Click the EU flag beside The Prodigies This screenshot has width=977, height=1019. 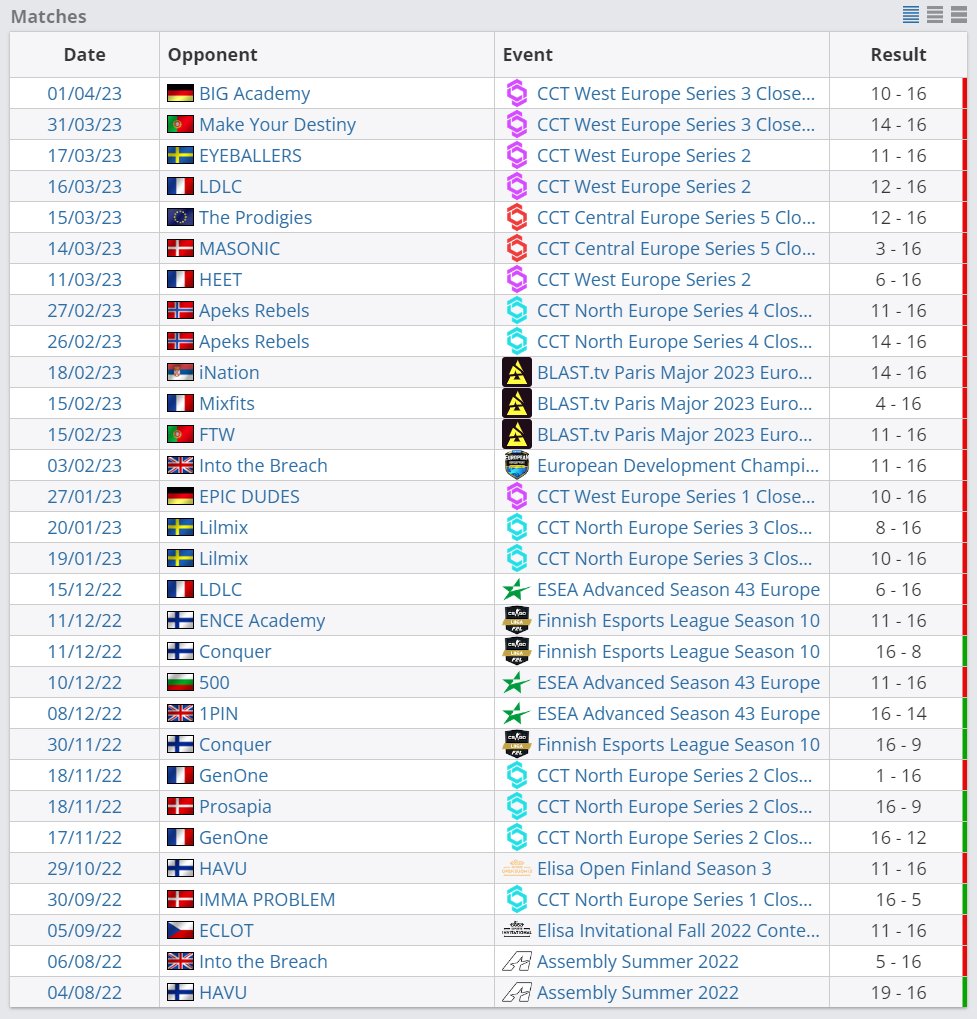(180, 217)
